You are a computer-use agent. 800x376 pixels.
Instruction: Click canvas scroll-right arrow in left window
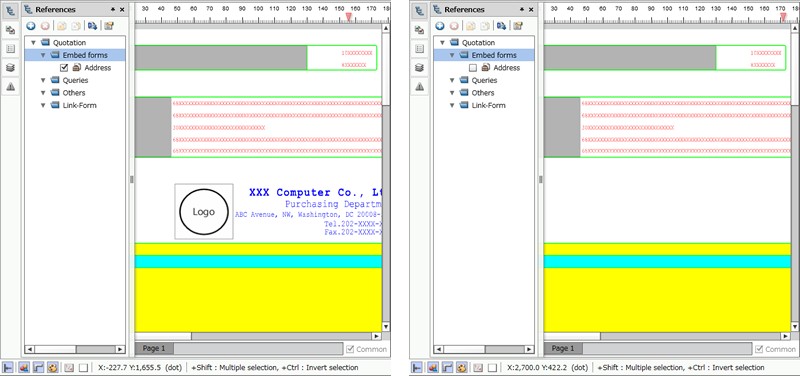coord(377,336)
